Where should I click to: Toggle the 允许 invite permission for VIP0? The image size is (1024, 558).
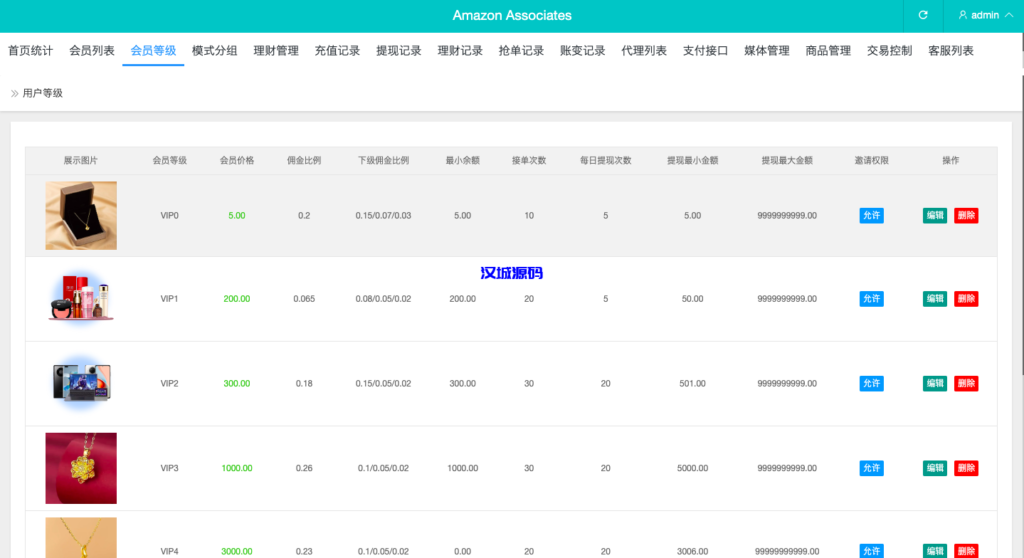(871, 215)
